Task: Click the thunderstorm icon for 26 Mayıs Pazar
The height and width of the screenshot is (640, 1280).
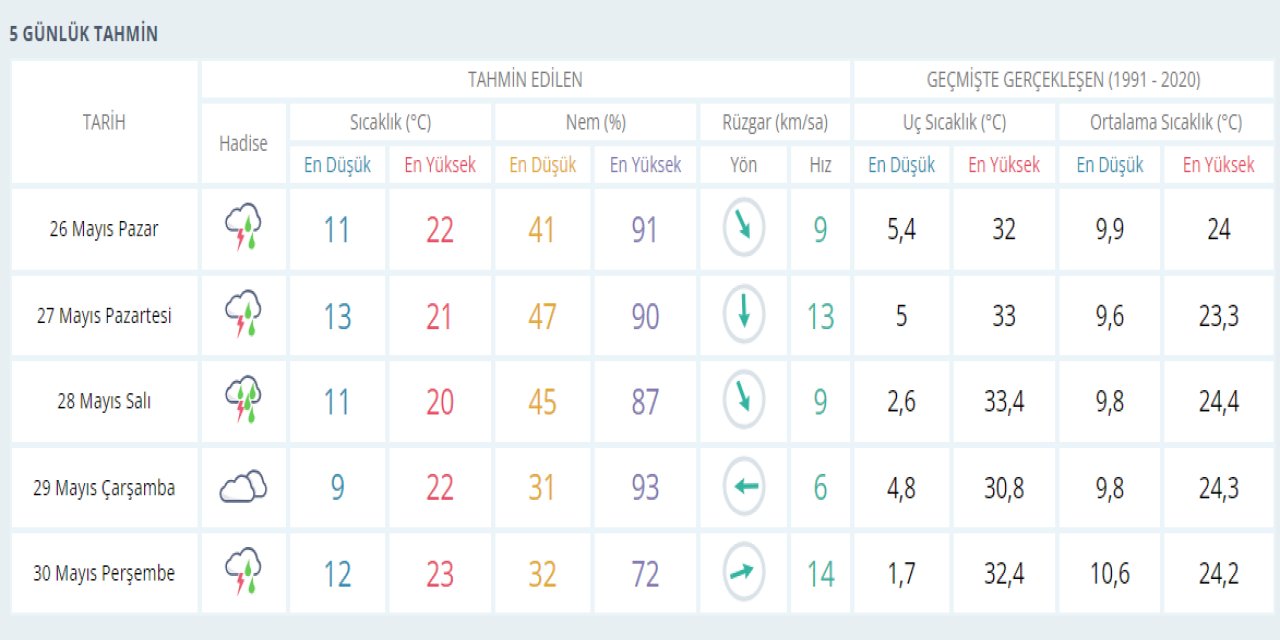Action: coord(243,228)
